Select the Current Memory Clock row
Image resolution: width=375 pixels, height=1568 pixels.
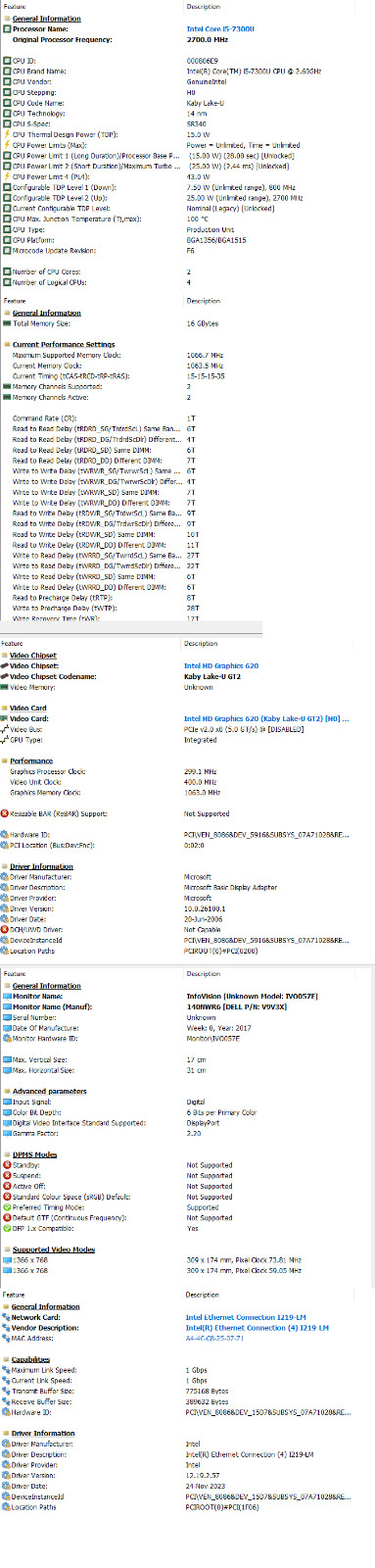click(x=131, y=366)
